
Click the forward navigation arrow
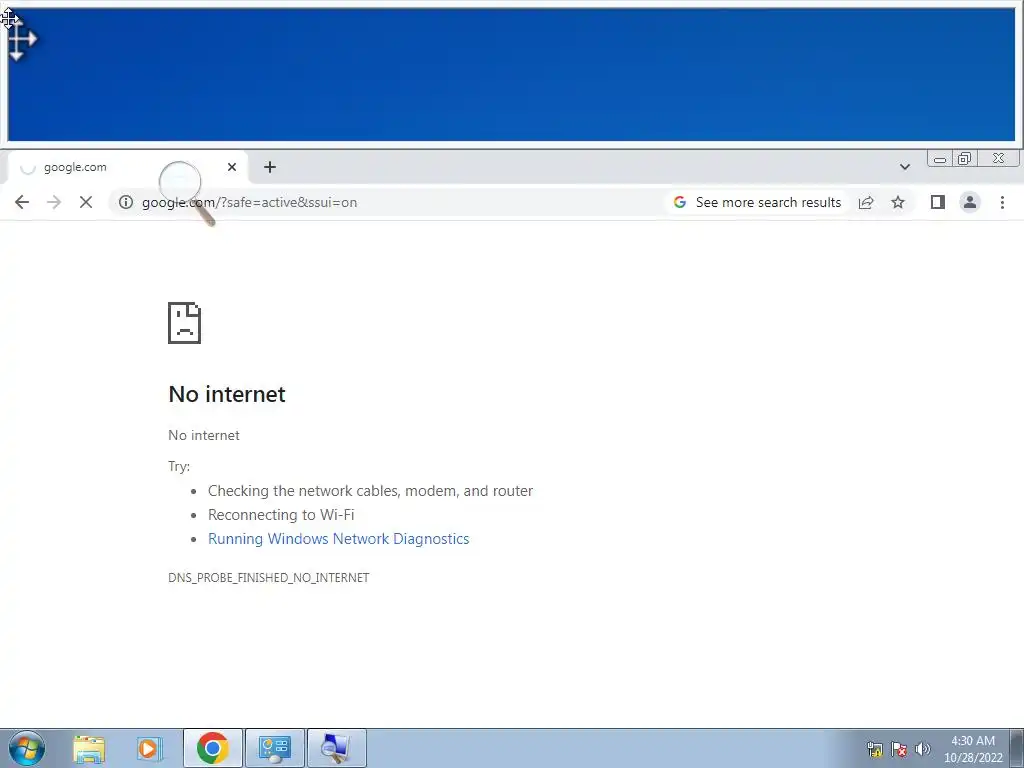(54, 202)
